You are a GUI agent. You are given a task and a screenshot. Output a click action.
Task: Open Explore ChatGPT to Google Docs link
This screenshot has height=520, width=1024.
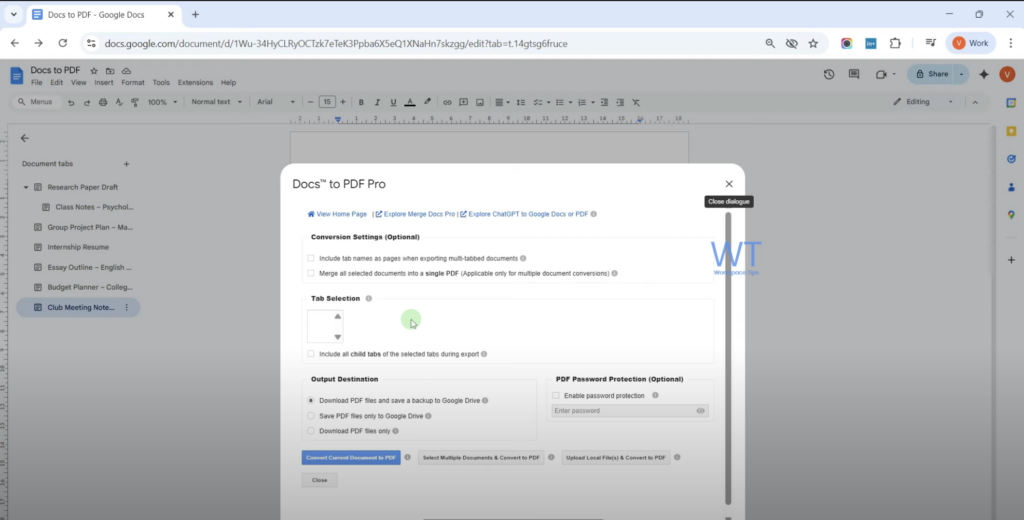524,214
